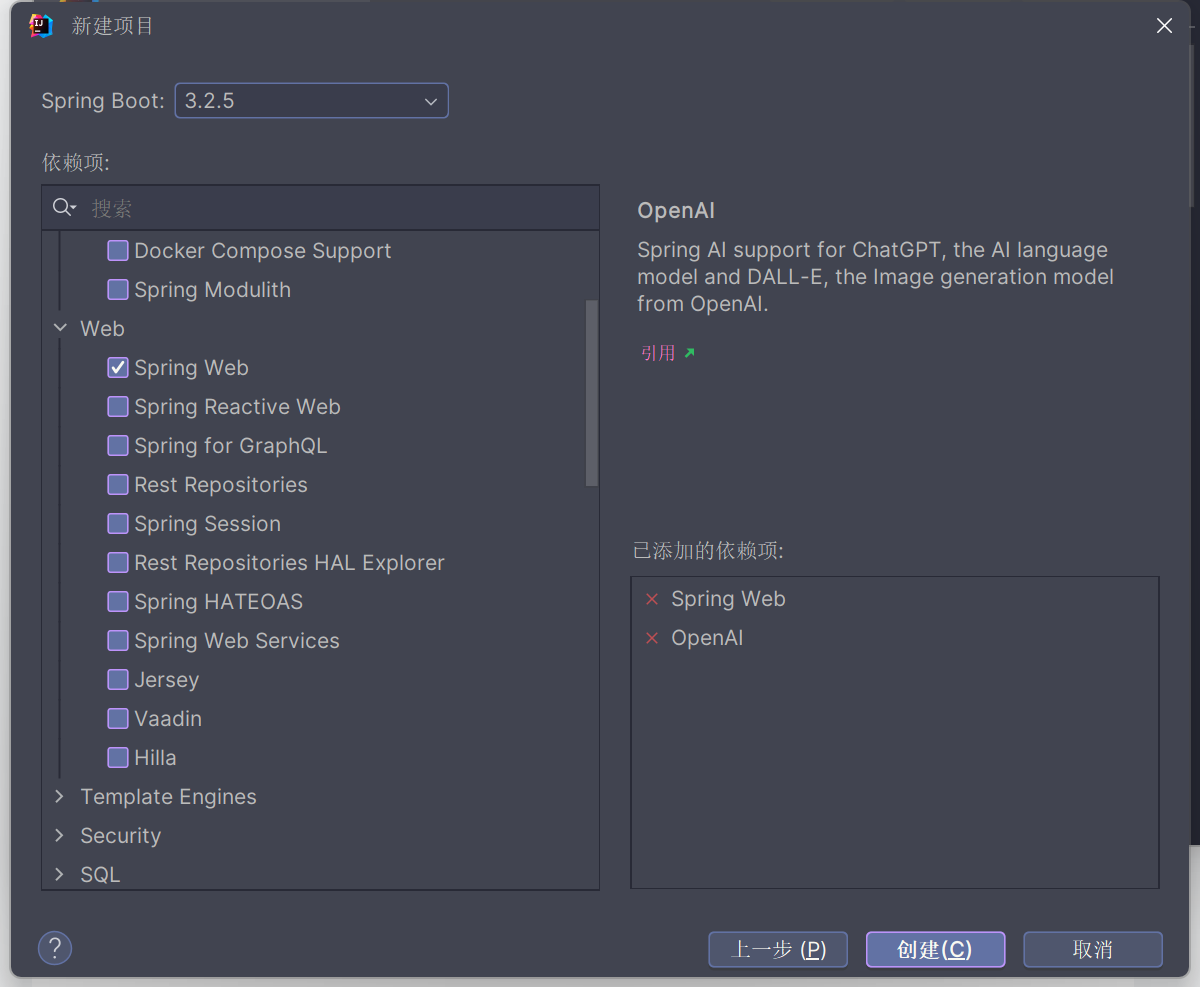Remove Spring Web from added dependencies

coord(652,599)
